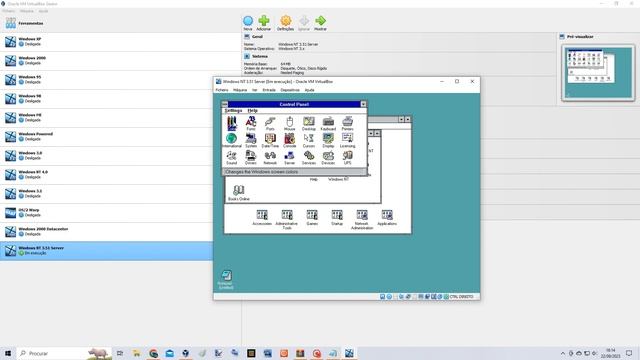
Task: Select the Games program group
Action: [x=312, y=218]
